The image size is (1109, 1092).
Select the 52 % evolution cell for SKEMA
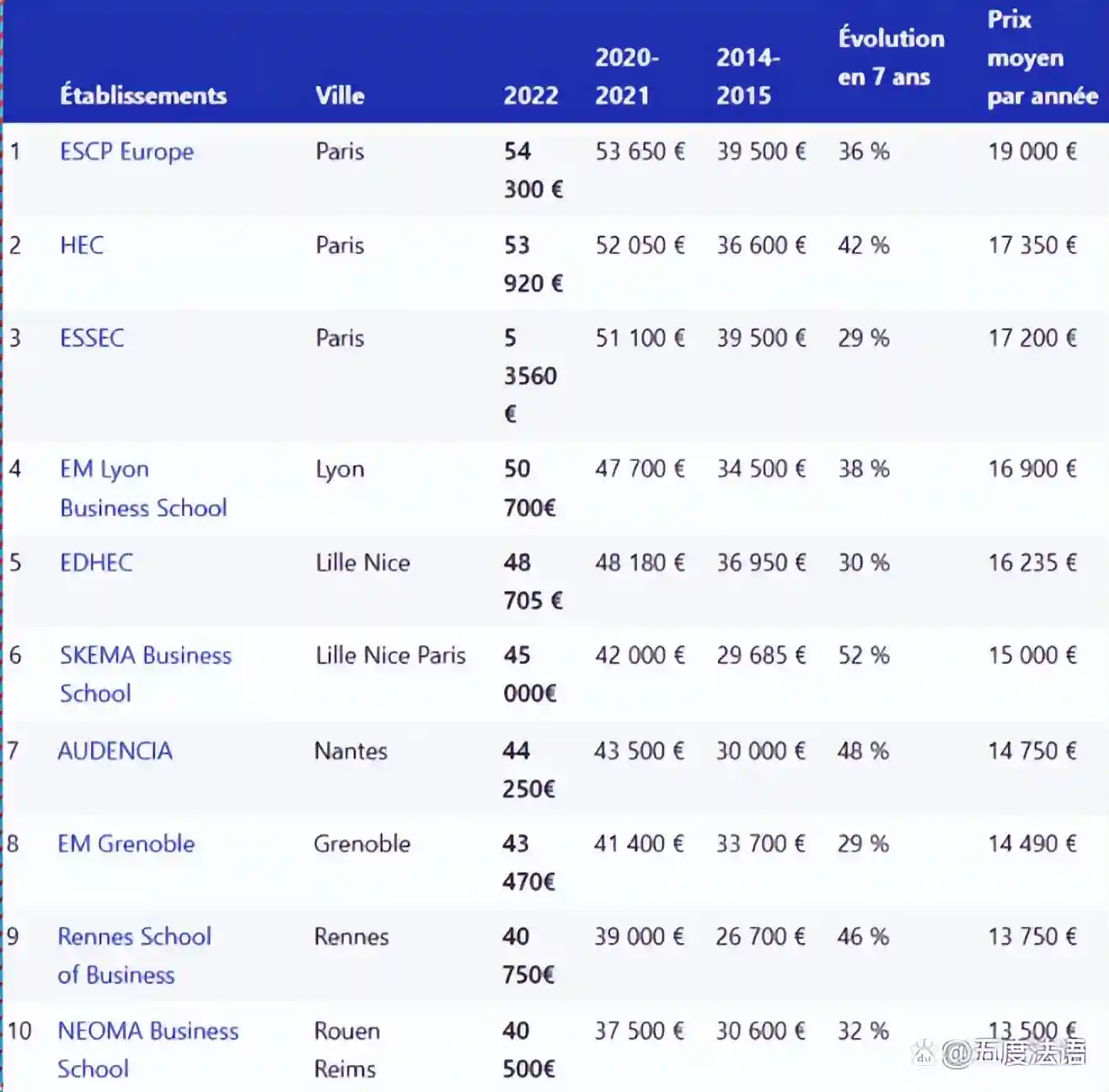(x=863, y=656)
